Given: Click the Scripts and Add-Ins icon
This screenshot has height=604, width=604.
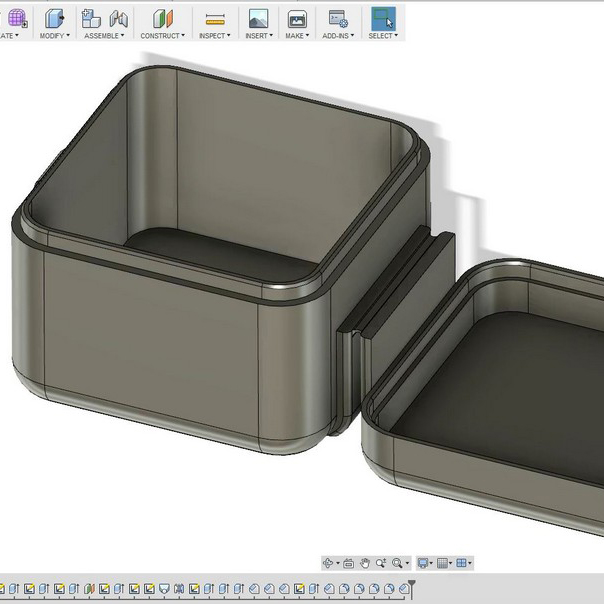Looking at the screenshot, I should (x=337, y=18).
